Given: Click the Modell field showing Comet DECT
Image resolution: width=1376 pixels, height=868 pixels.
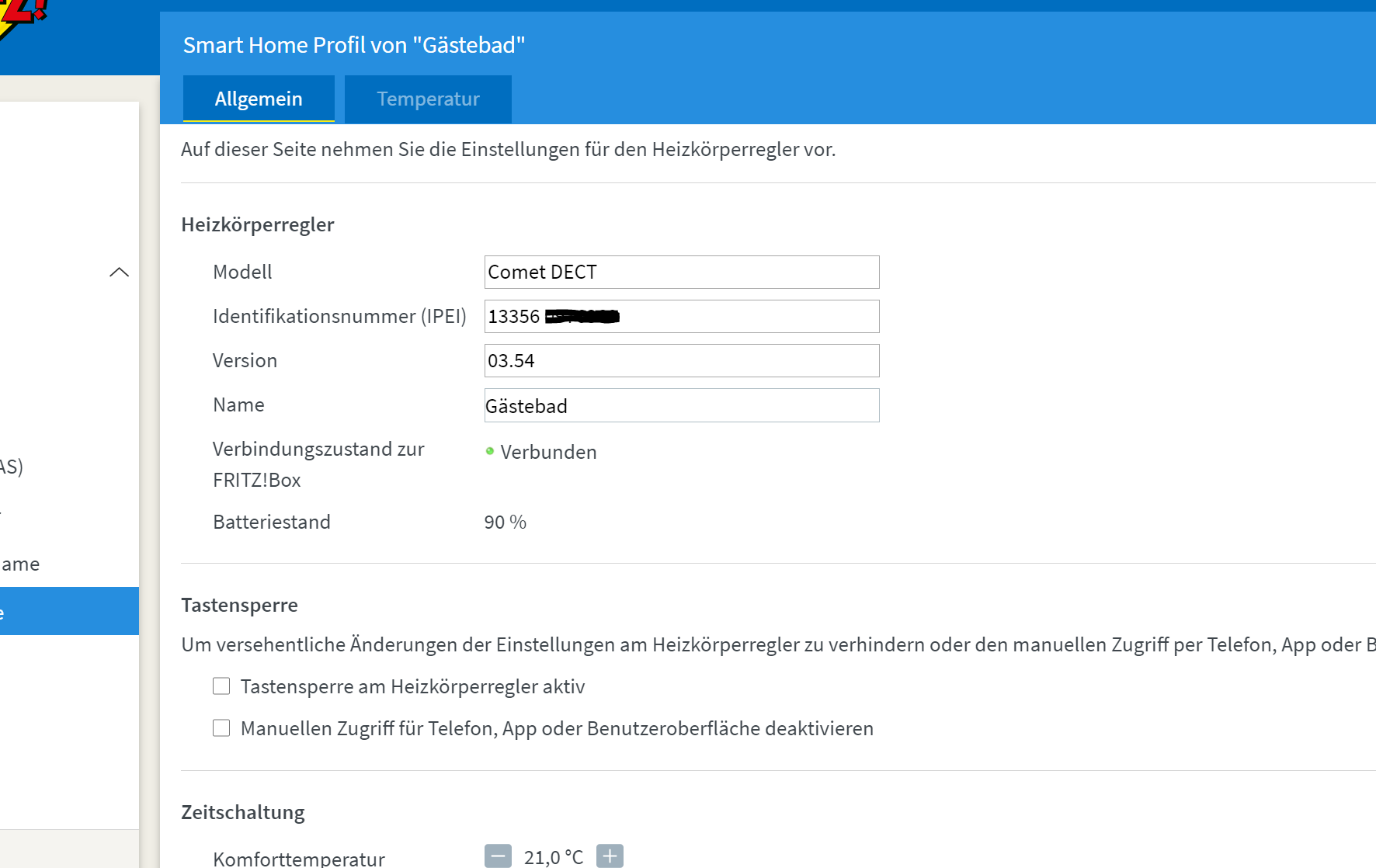Looking at the screenshot, I should [681, 273].
